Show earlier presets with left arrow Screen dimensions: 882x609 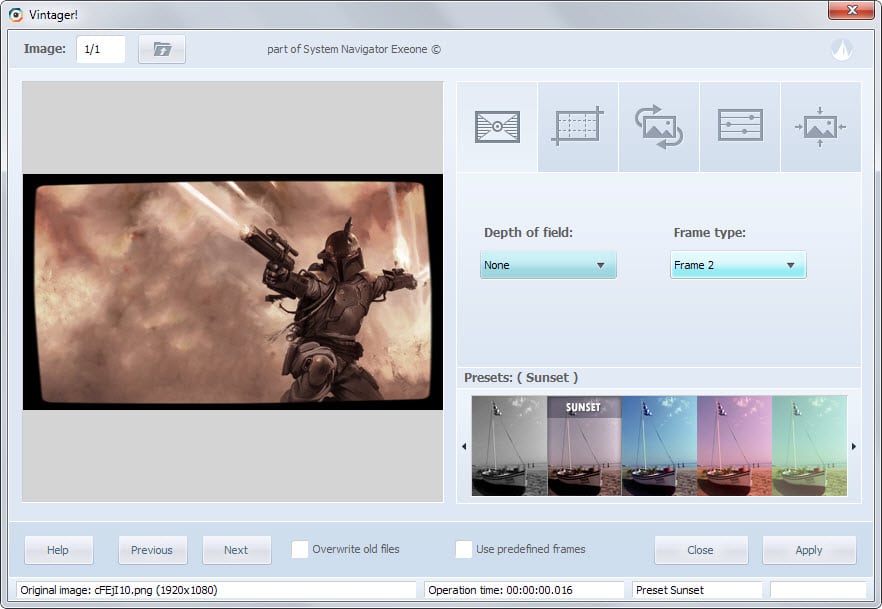click(x=464, y=446)
